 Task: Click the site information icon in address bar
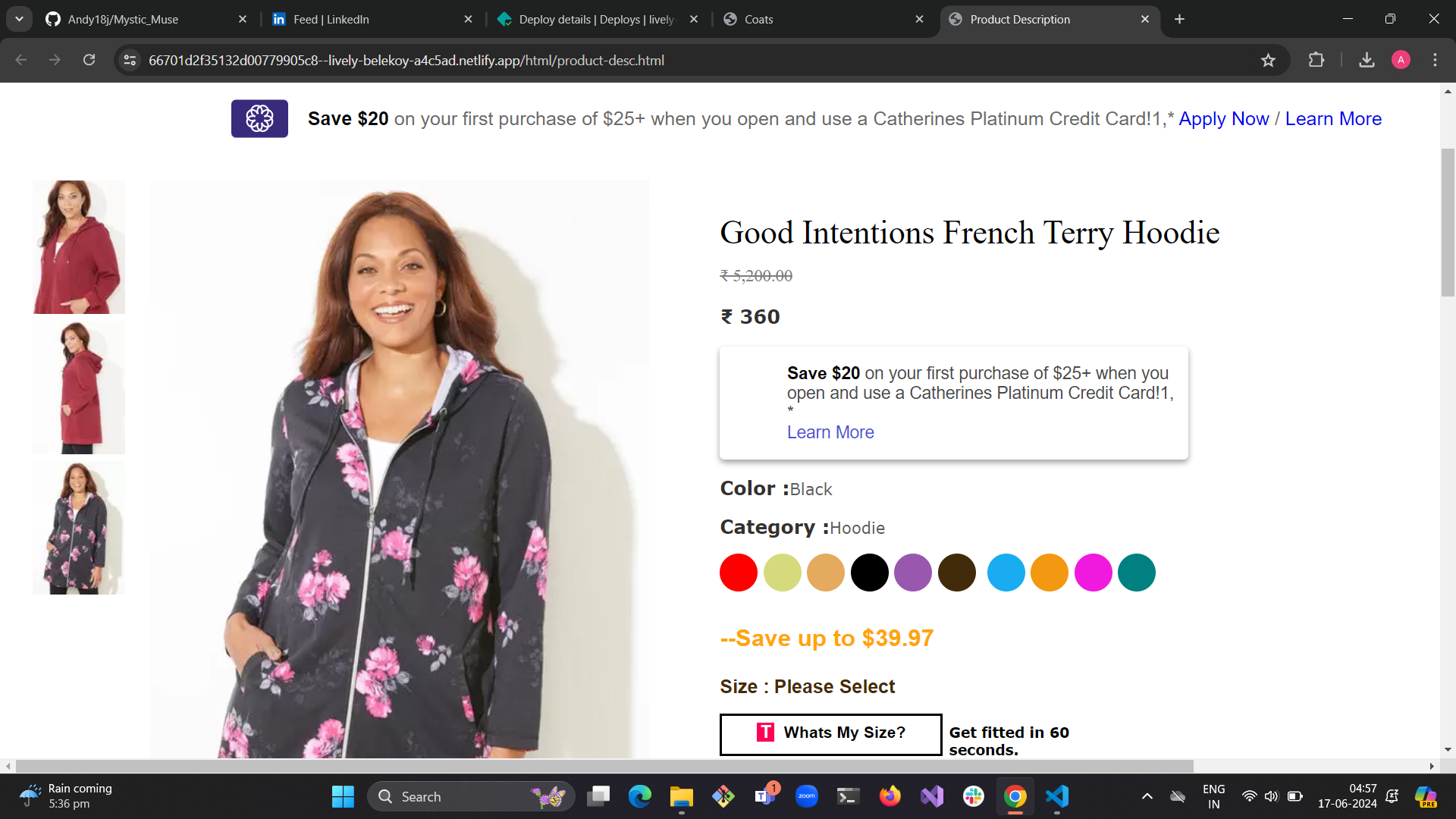(x=130, y=60)
